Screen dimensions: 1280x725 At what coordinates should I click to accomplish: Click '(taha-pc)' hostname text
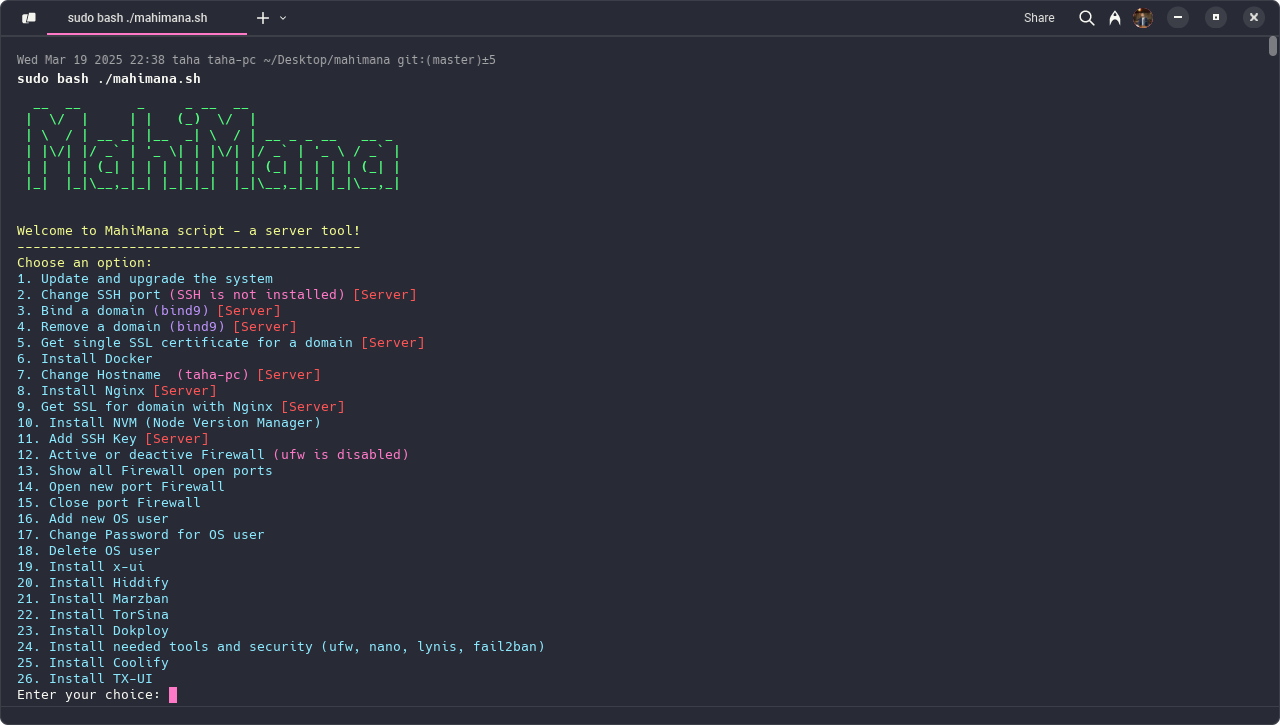pos(213,375)
